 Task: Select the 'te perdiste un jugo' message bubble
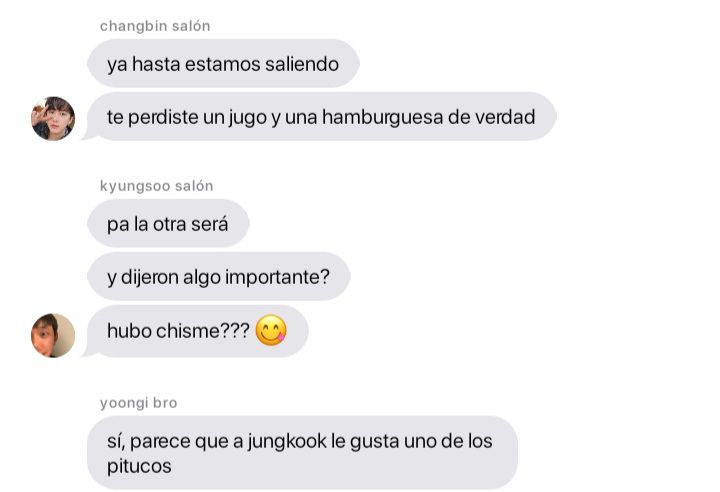coord(321,116)
